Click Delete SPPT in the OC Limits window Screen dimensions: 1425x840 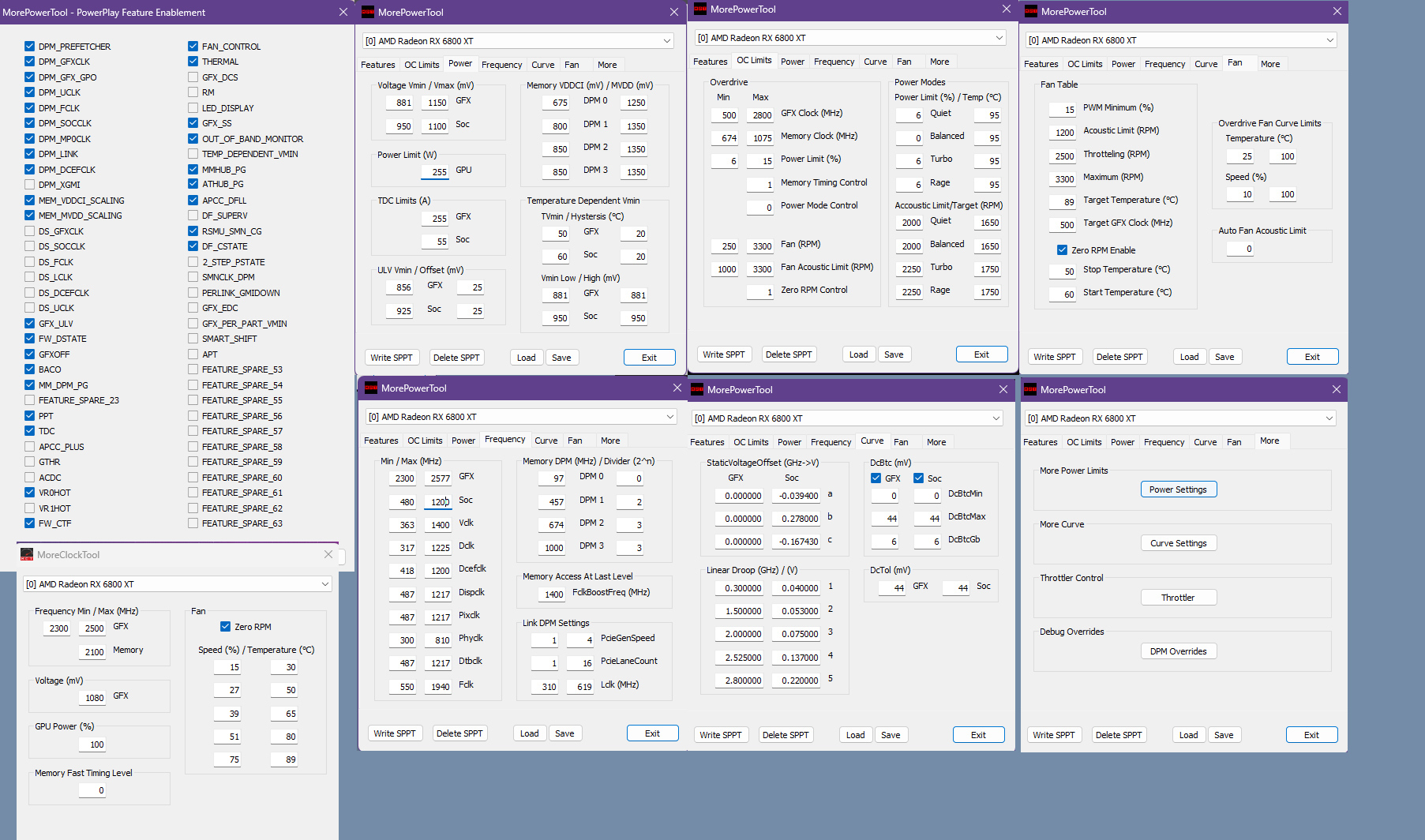(x=789, y=354)
